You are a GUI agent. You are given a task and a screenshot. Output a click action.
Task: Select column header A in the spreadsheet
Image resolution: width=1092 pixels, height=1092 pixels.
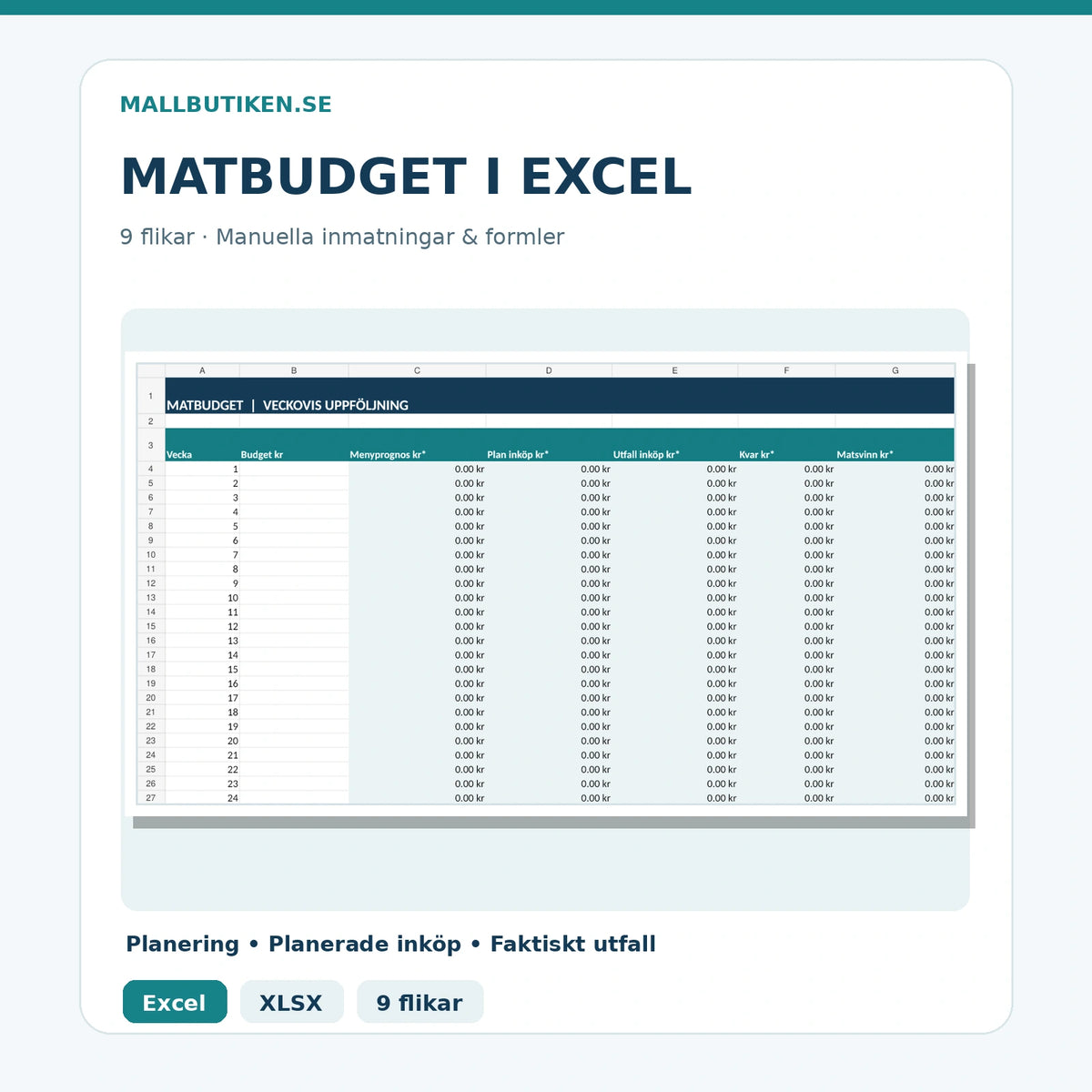[202, 370]
